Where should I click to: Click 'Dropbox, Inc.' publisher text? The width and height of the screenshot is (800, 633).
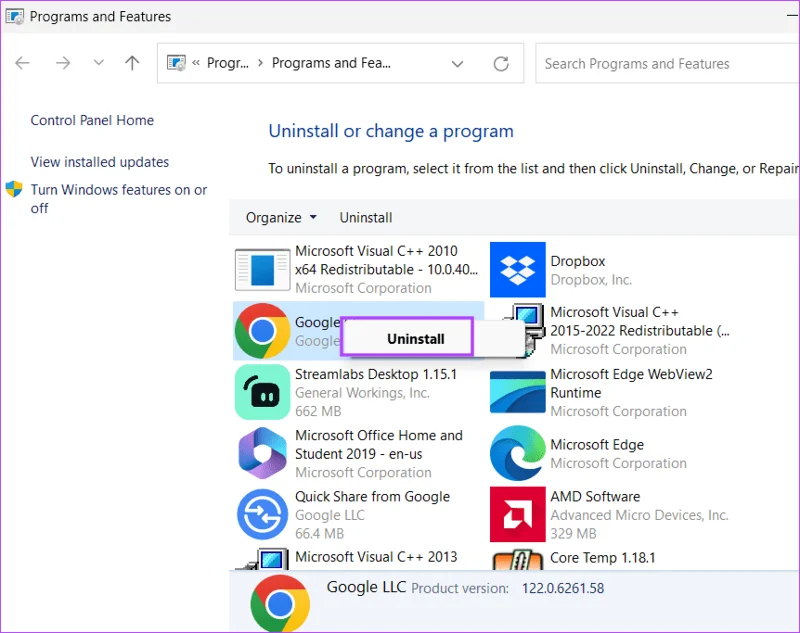pyautogui.click(x=591, y=280)
